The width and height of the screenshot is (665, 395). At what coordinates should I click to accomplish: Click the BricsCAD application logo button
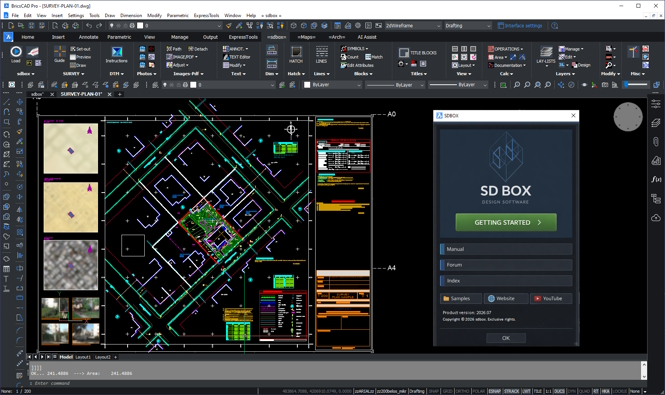pyautogui.click(x=8, y=37)
